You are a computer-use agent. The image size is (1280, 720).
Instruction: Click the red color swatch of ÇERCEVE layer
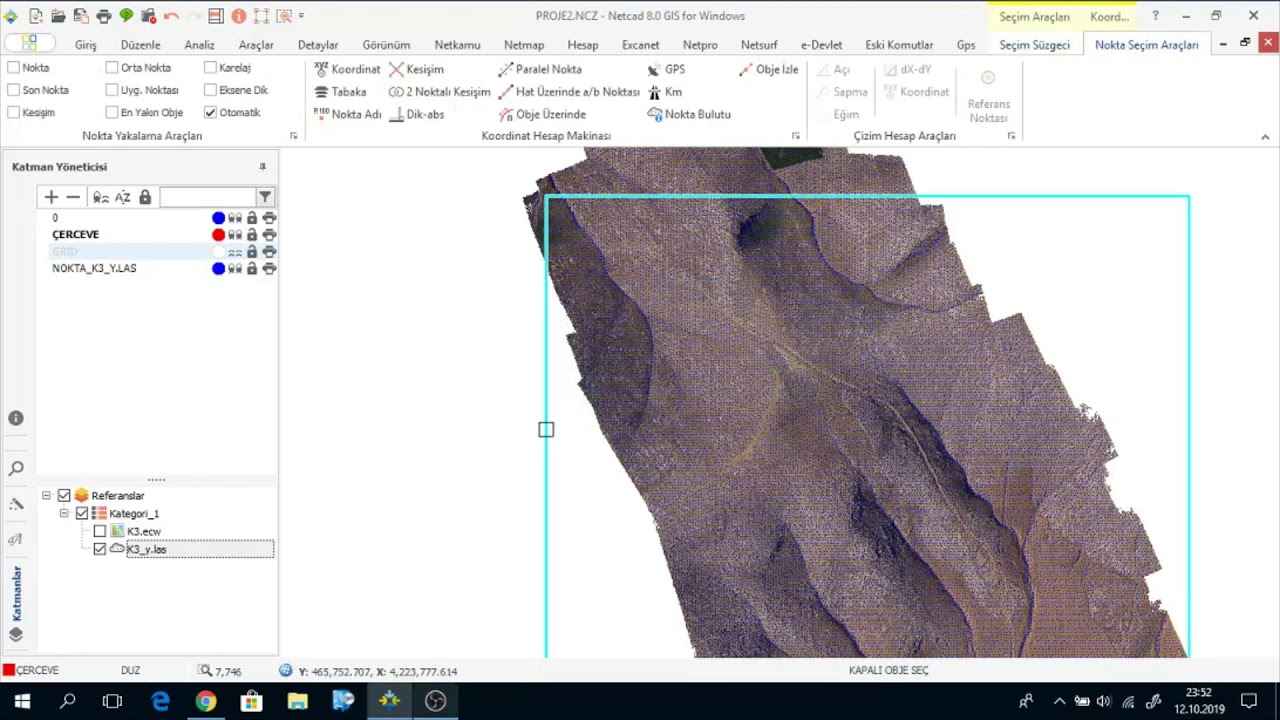[x=218, y=235]
